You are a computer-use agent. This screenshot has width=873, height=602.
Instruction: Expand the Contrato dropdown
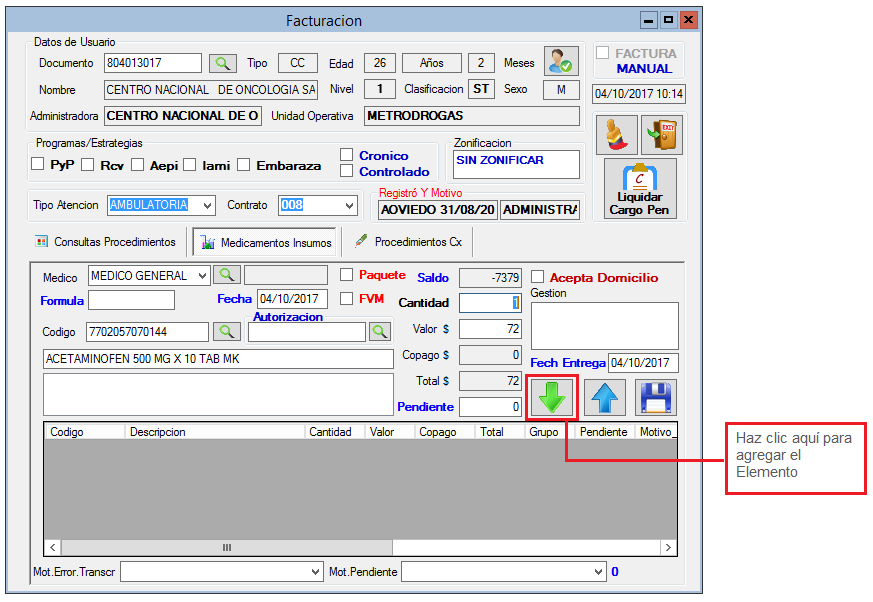click(x=349, y=205)
